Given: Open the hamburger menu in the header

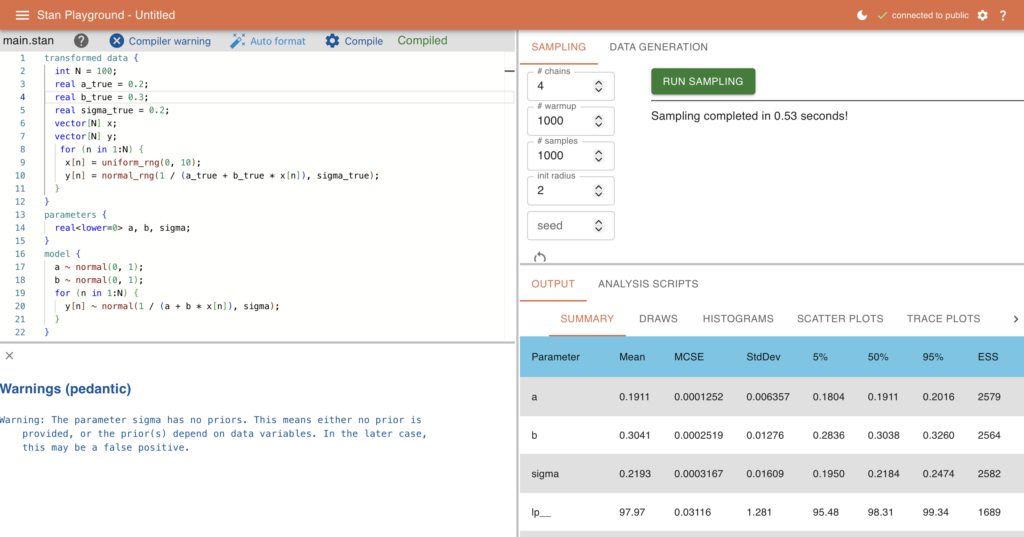Looking at the screenshot, I should pos(22,15).
